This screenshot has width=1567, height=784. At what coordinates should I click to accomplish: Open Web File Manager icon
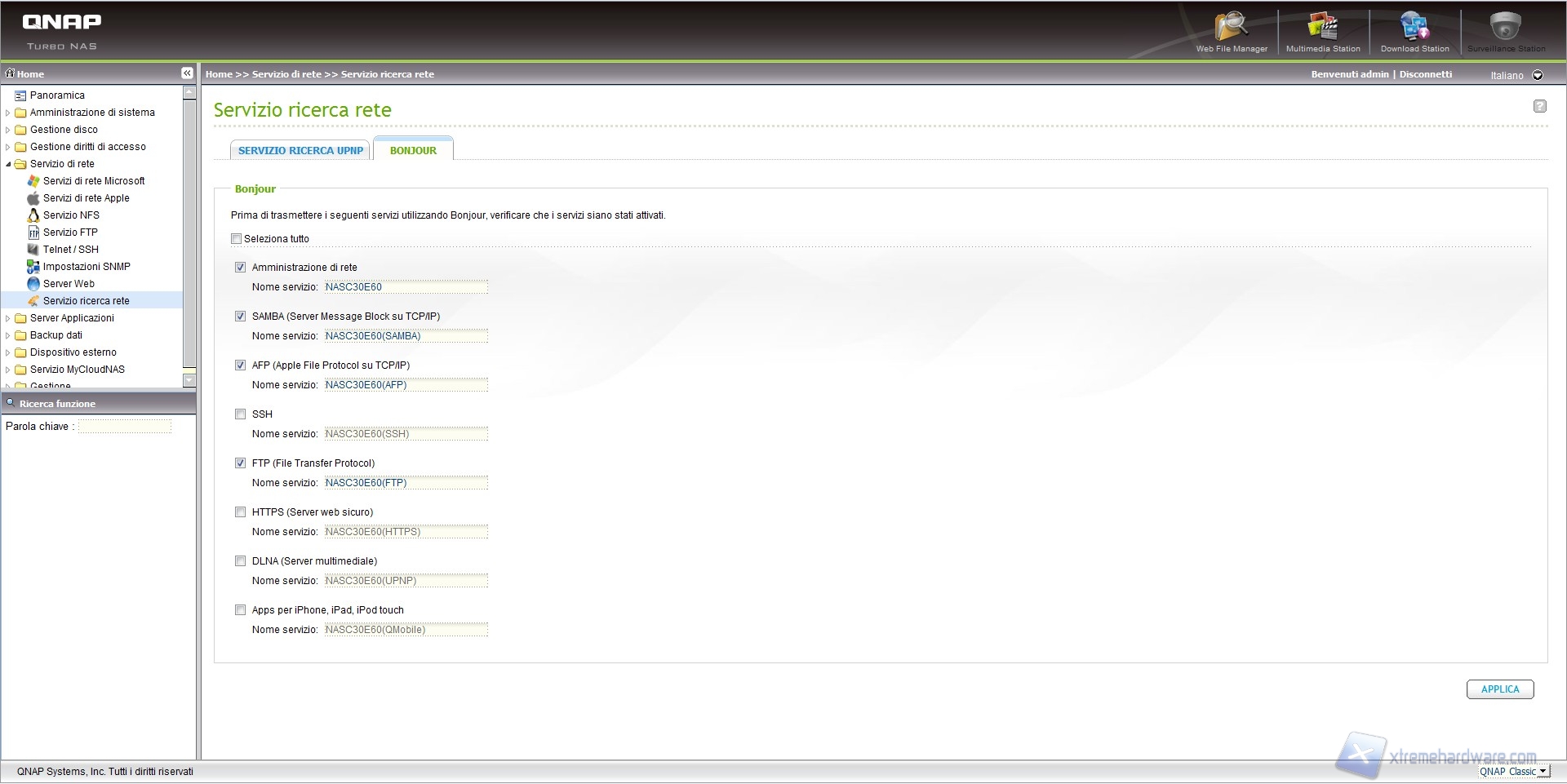1231,29
